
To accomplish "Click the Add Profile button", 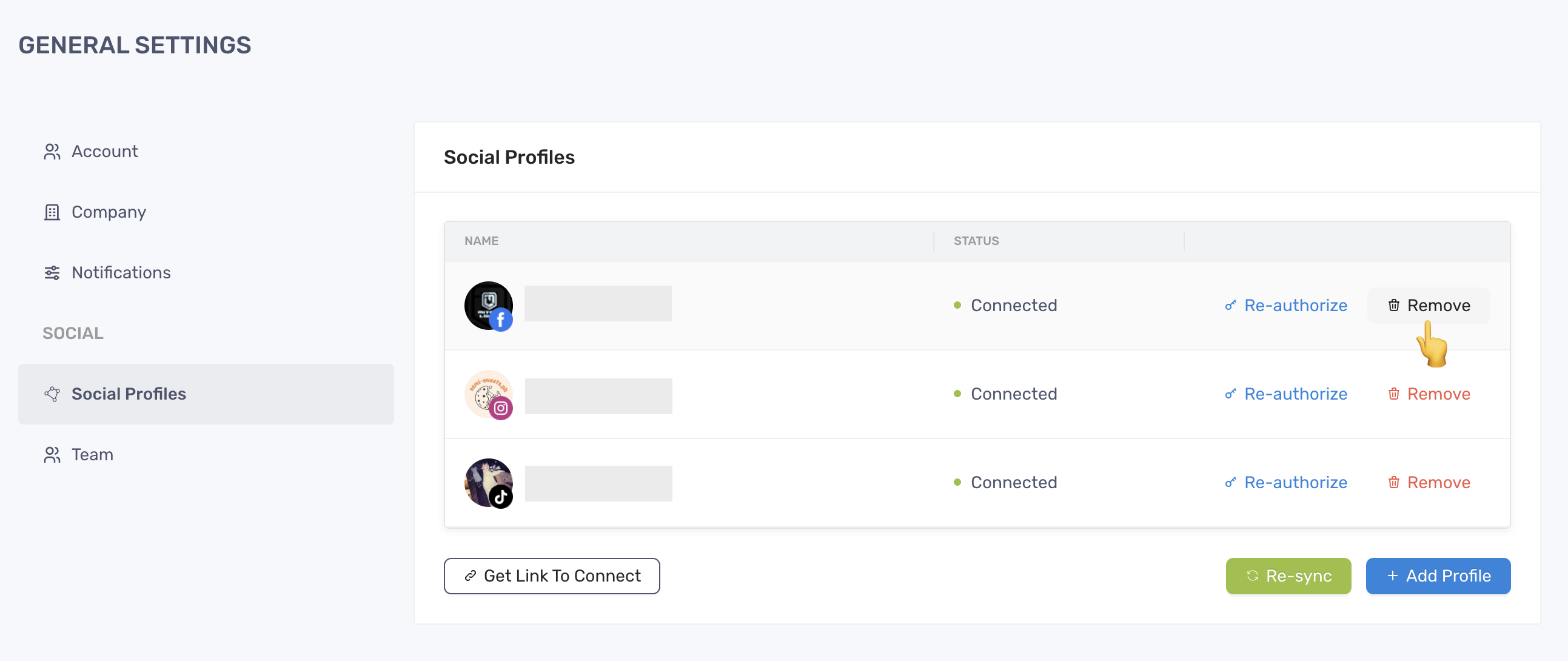I will point(1438,575).
